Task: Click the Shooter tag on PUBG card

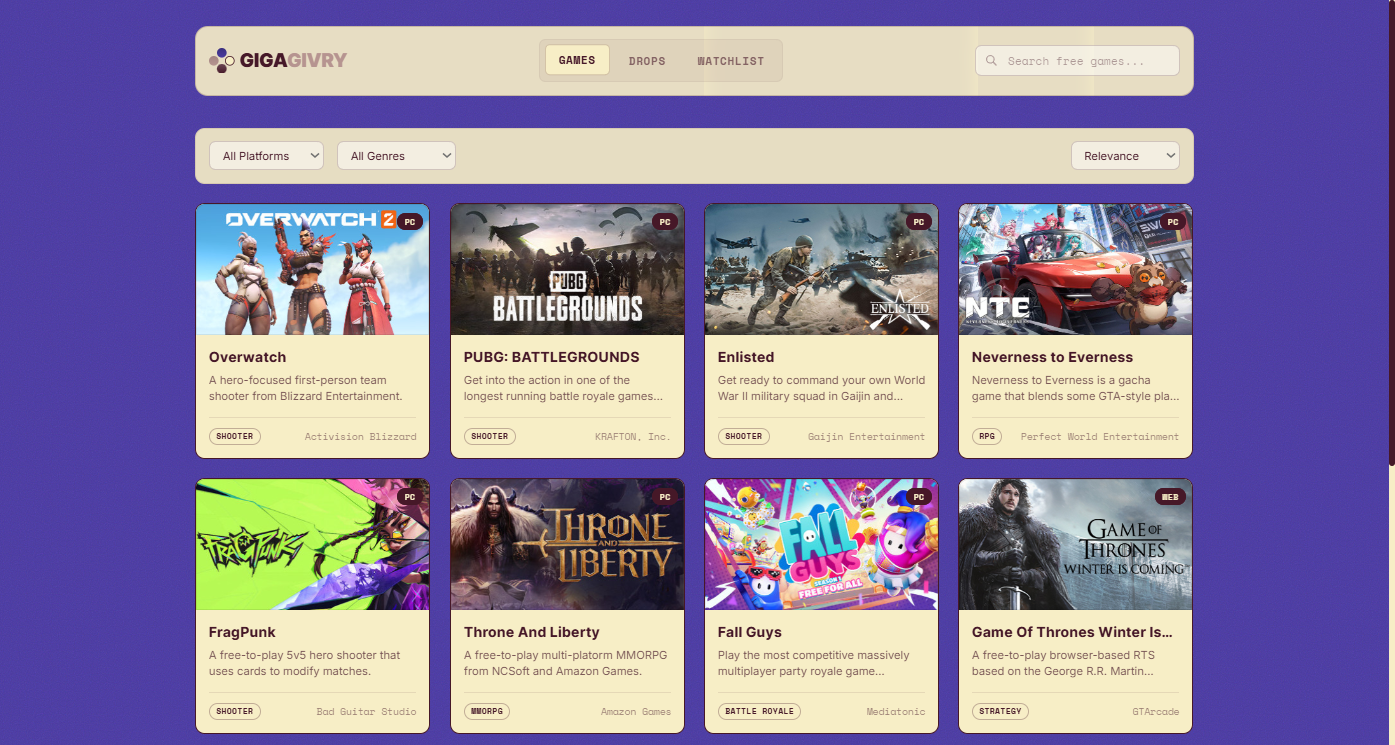Action: tap(490, 436)
